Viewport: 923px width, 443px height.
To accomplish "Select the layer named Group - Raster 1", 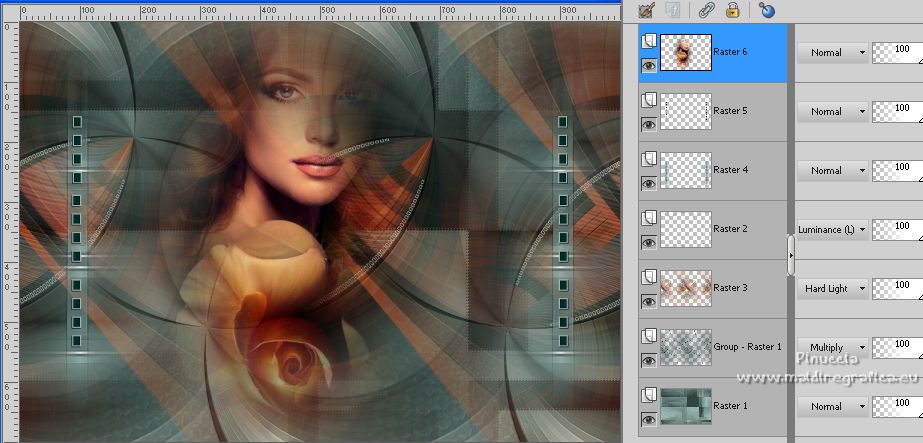I will [748, 347].
